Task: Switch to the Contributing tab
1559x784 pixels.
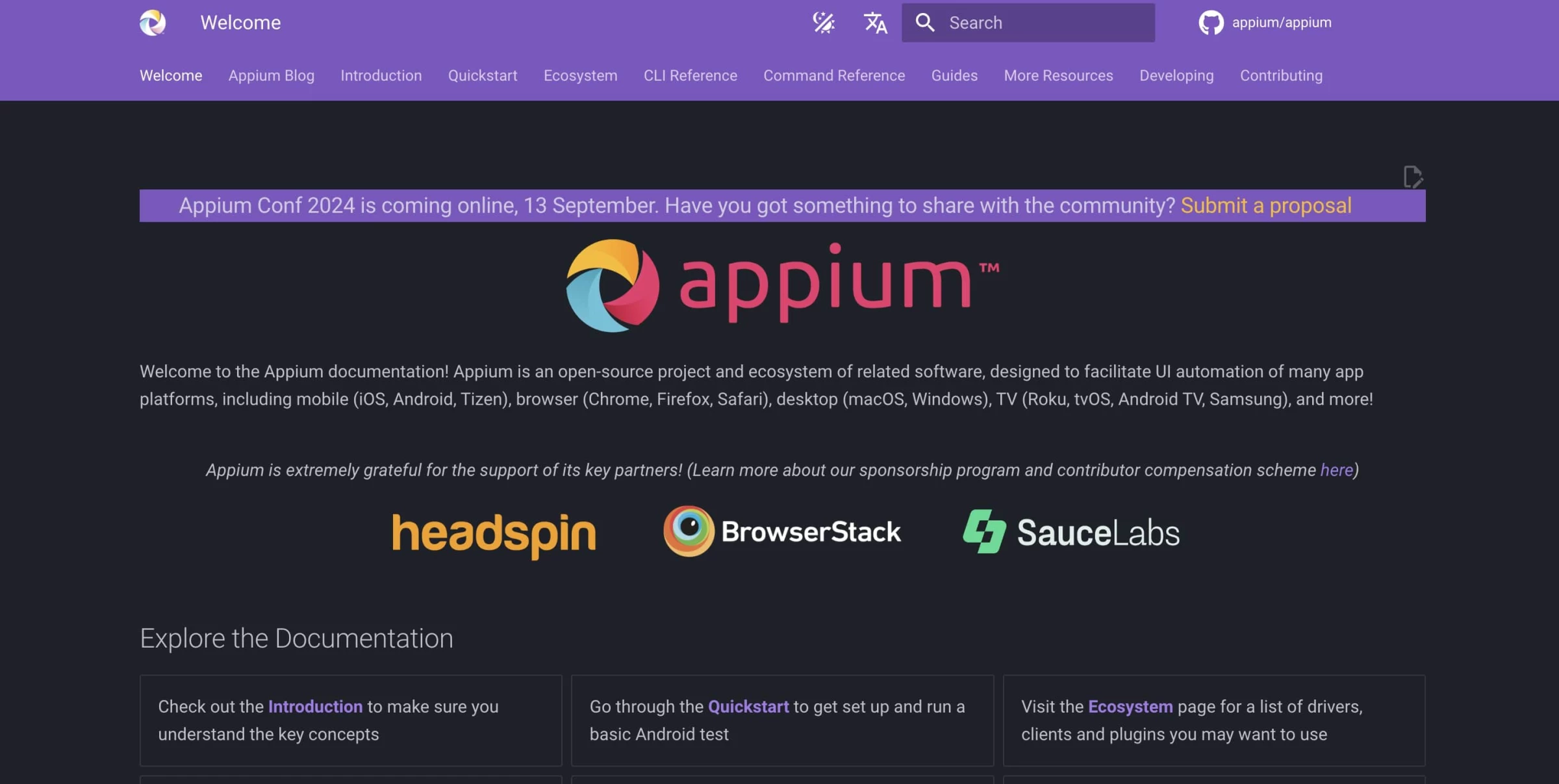Action: 1281,75
